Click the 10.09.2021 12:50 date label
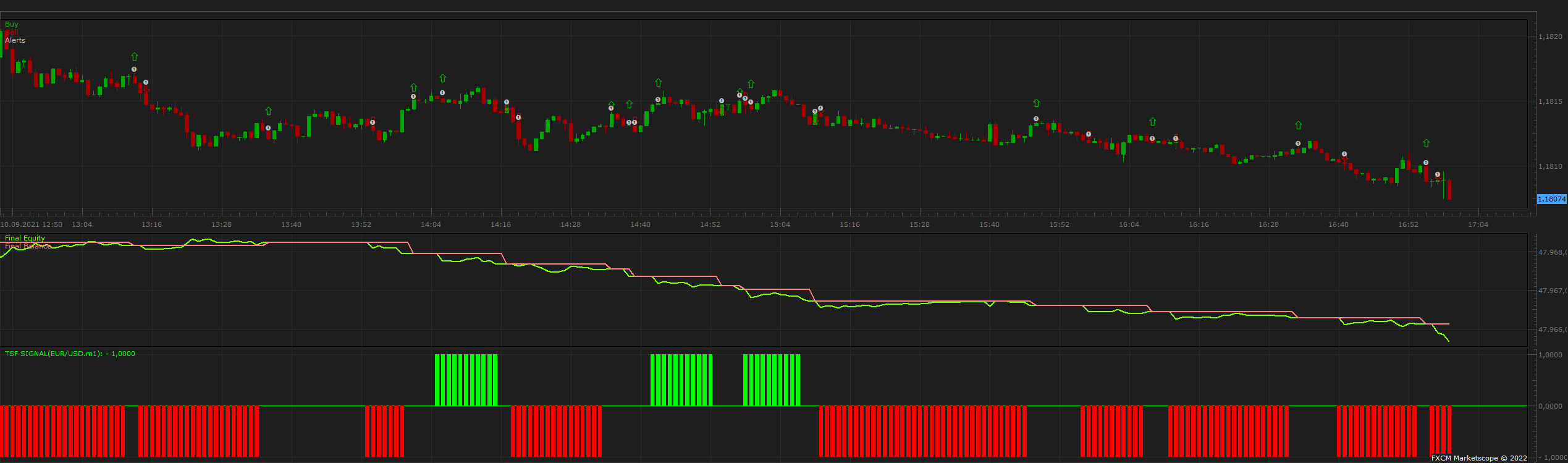The height and width of the screenshot is (463, 1568). (32, 224)
